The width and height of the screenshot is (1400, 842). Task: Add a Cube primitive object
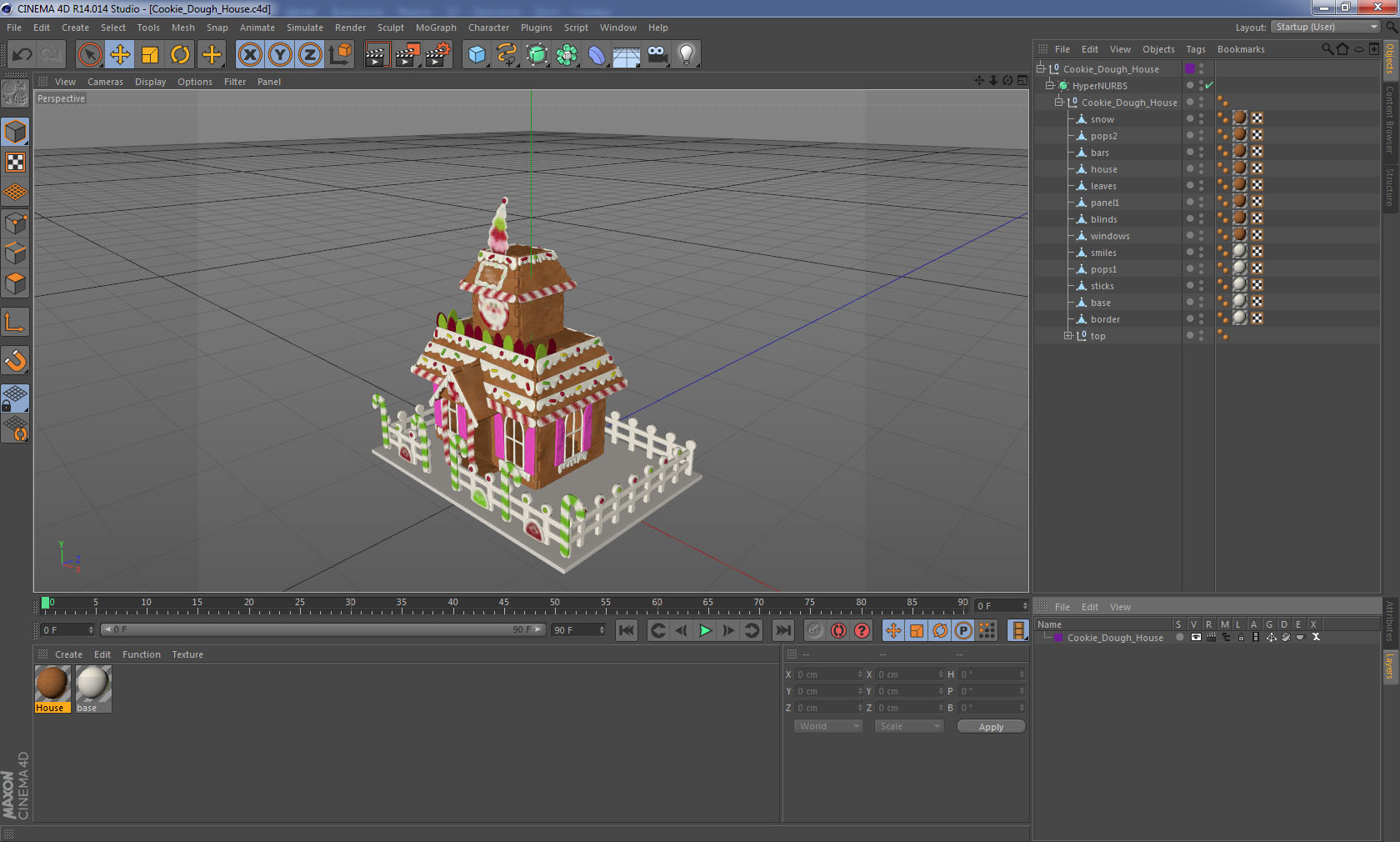point(477,55)
